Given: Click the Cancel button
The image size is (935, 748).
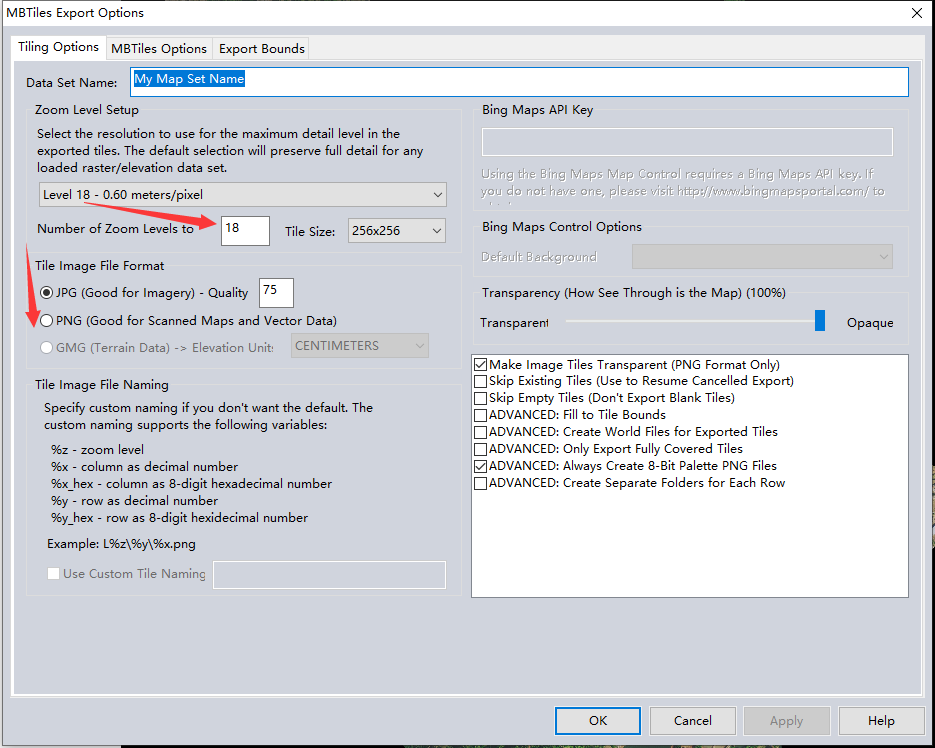Looking at the screenshot, I should click(x=692, y=721).
